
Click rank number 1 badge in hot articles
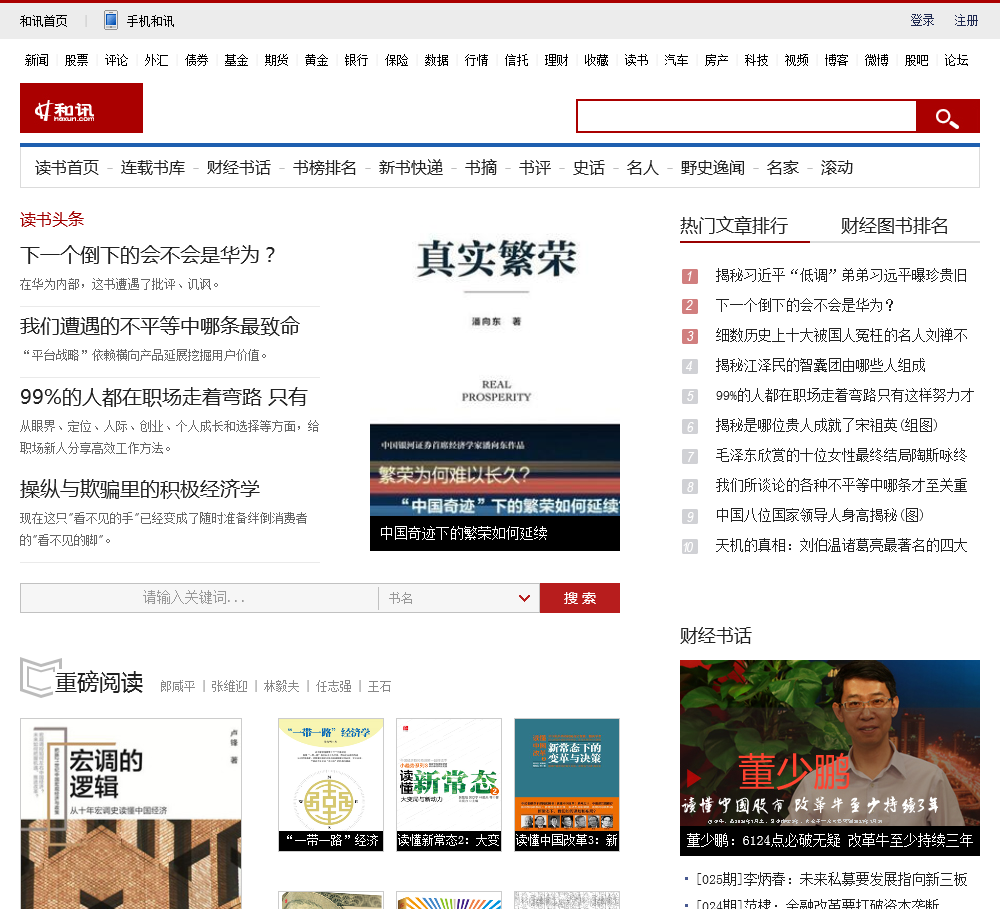tap(689, 276)
